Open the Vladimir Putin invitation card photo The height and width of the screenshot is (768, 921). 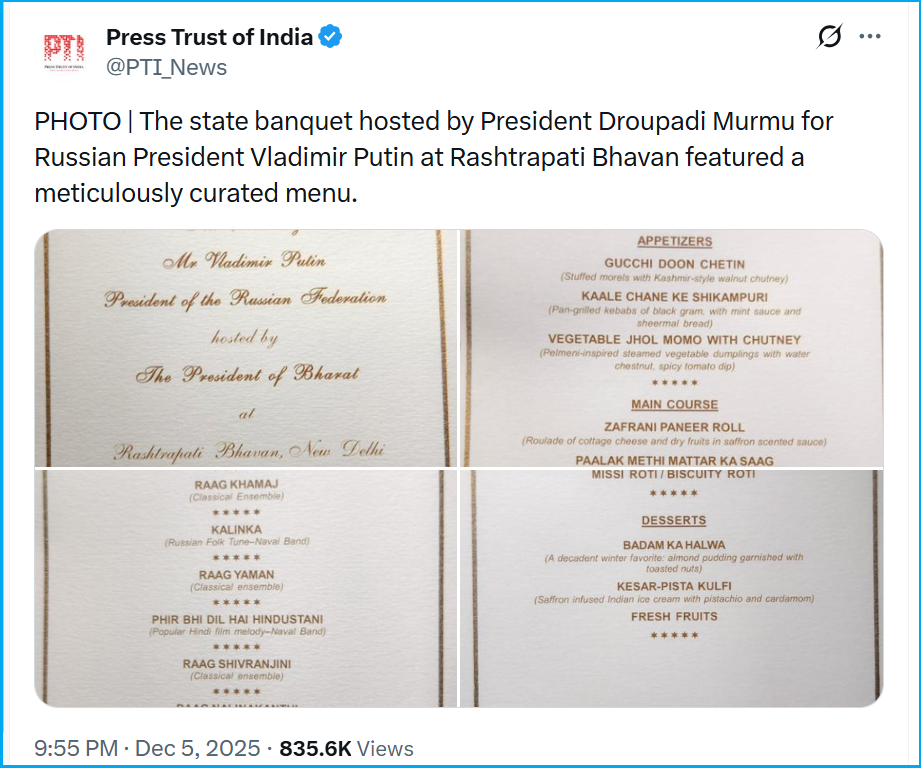[245, 347]
